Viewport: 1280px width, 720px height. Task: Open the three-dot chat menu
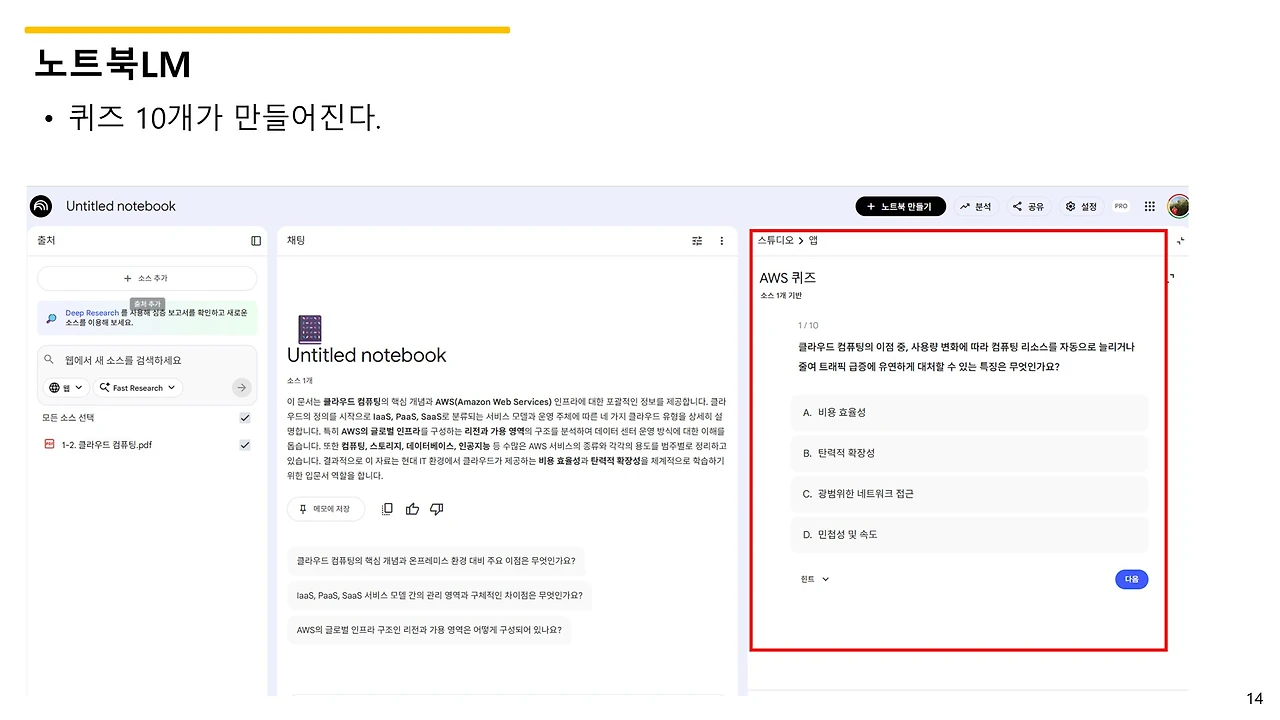point(721,240)
